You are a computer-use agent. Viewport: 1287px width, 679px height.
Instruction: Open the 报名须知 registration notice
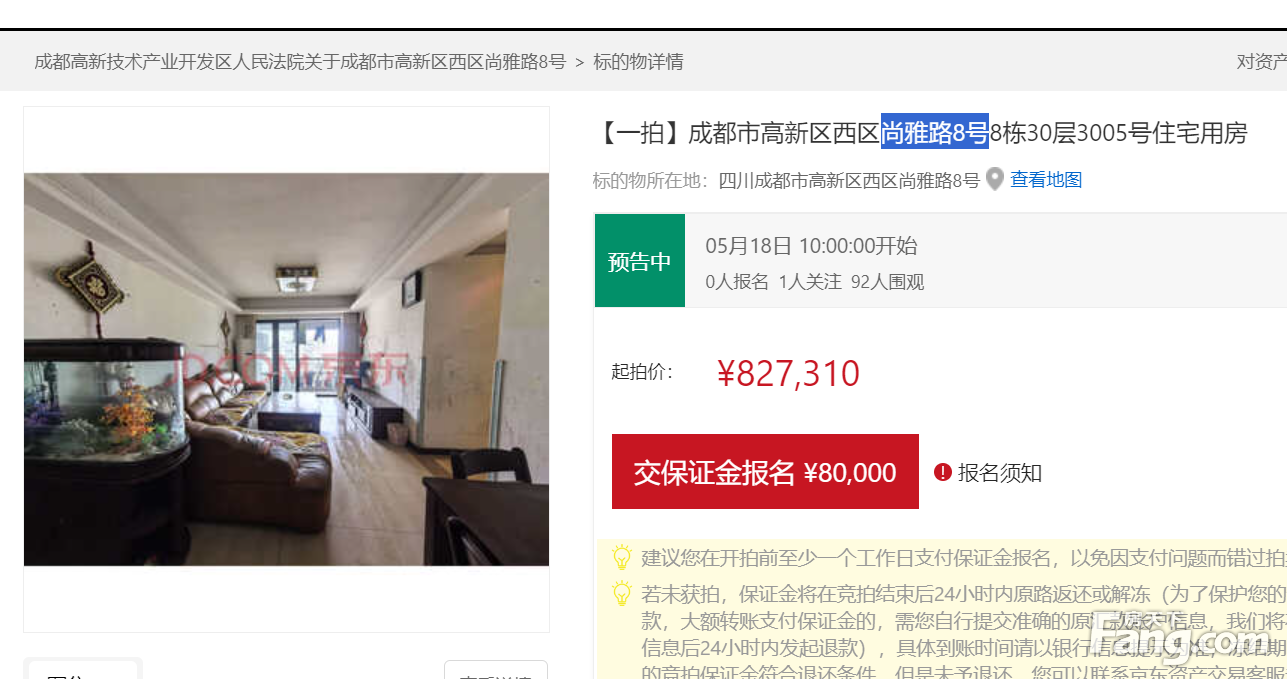[x=1000, y=472]
